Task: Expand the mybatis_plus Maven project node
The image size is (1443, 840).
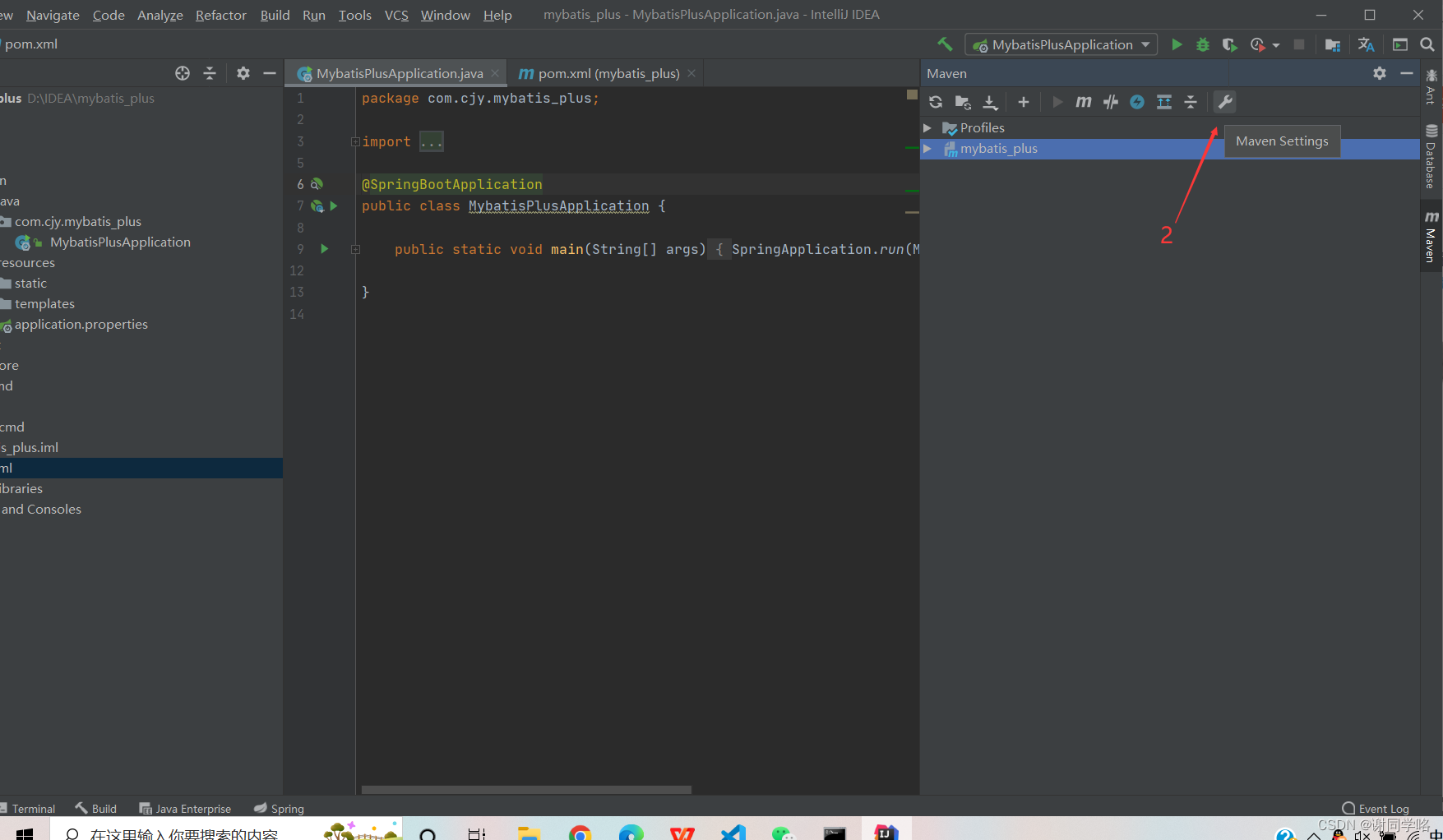Action: click(x=927, y=149)
